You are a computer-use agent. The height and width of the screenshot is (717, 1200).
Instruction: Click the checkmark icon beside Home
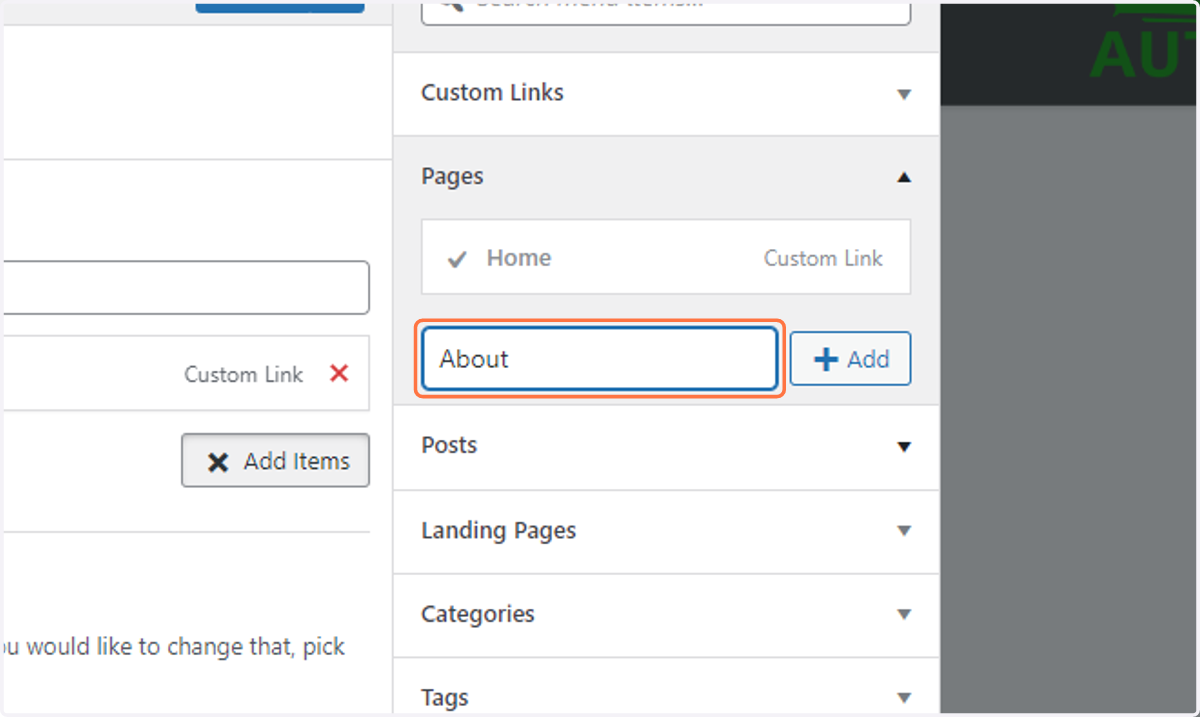pyautogui.click(x=457, y=259)
